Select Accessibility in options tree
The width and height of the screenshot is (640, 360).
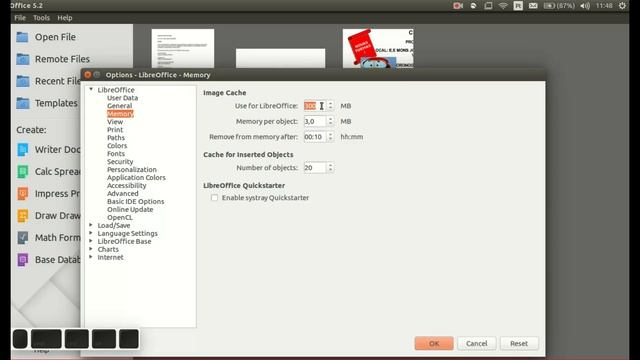127,185
